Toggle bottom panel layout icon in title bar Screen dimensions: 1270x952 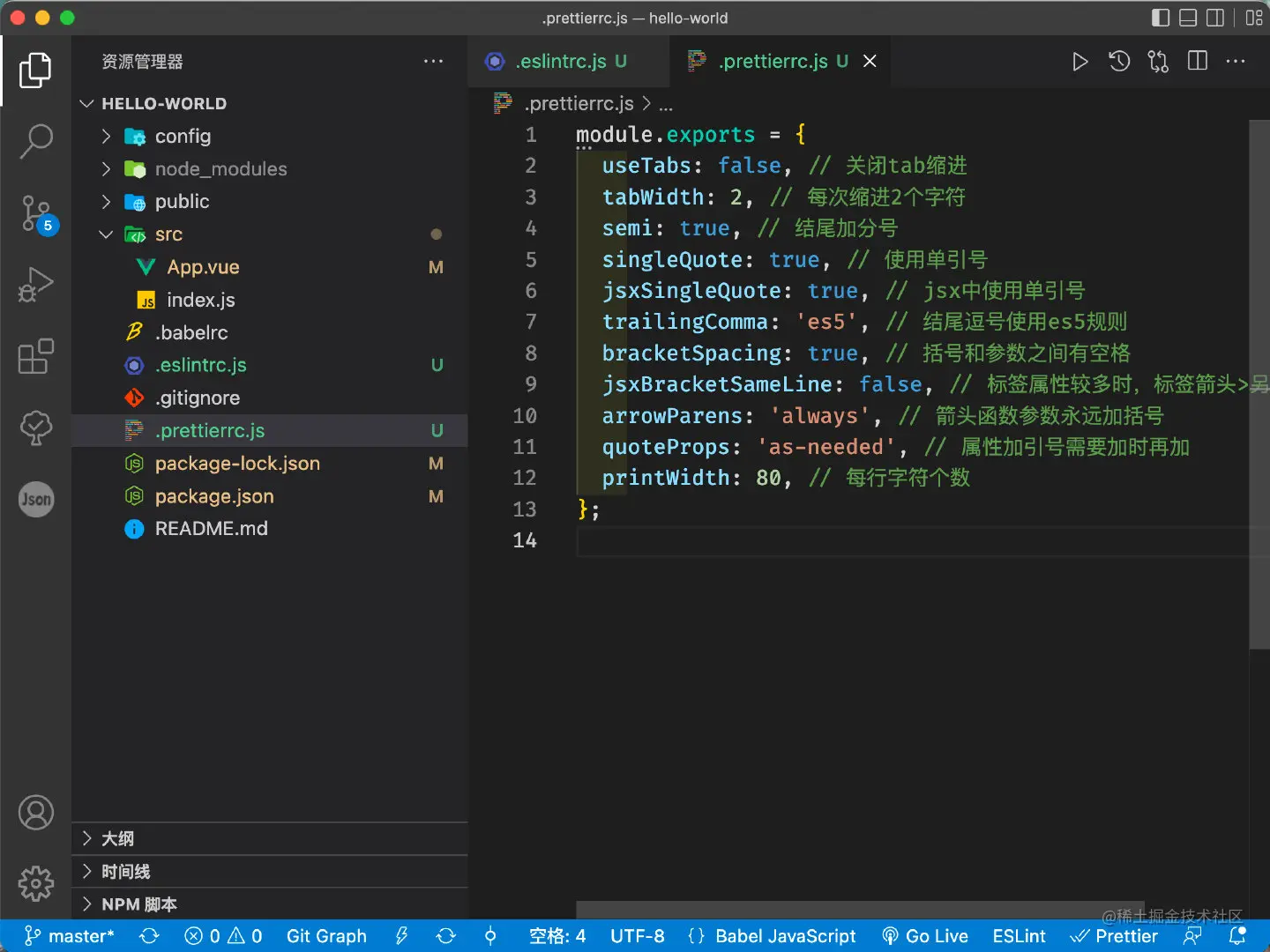1188,18
